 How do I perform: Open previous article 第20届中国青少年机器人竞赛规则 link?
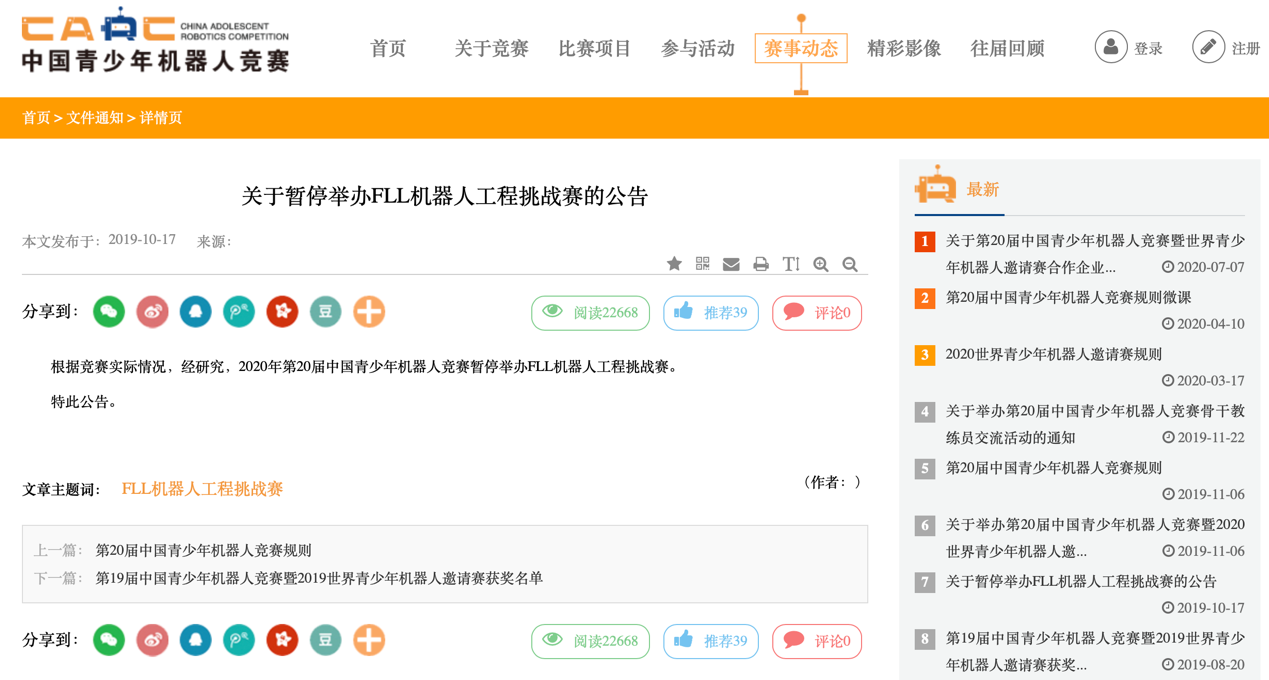[203, 550]
